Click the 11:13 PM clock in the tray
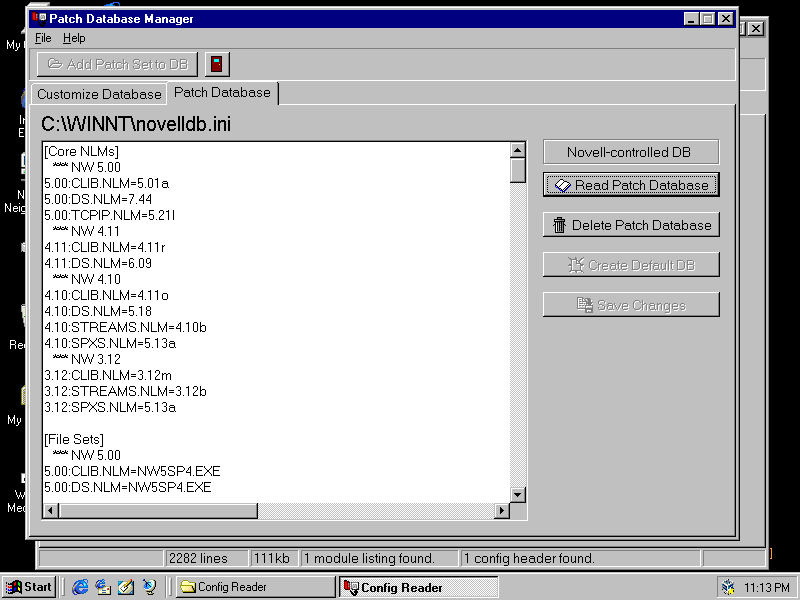Screen dimensions: 800x600 pos(767,588)
